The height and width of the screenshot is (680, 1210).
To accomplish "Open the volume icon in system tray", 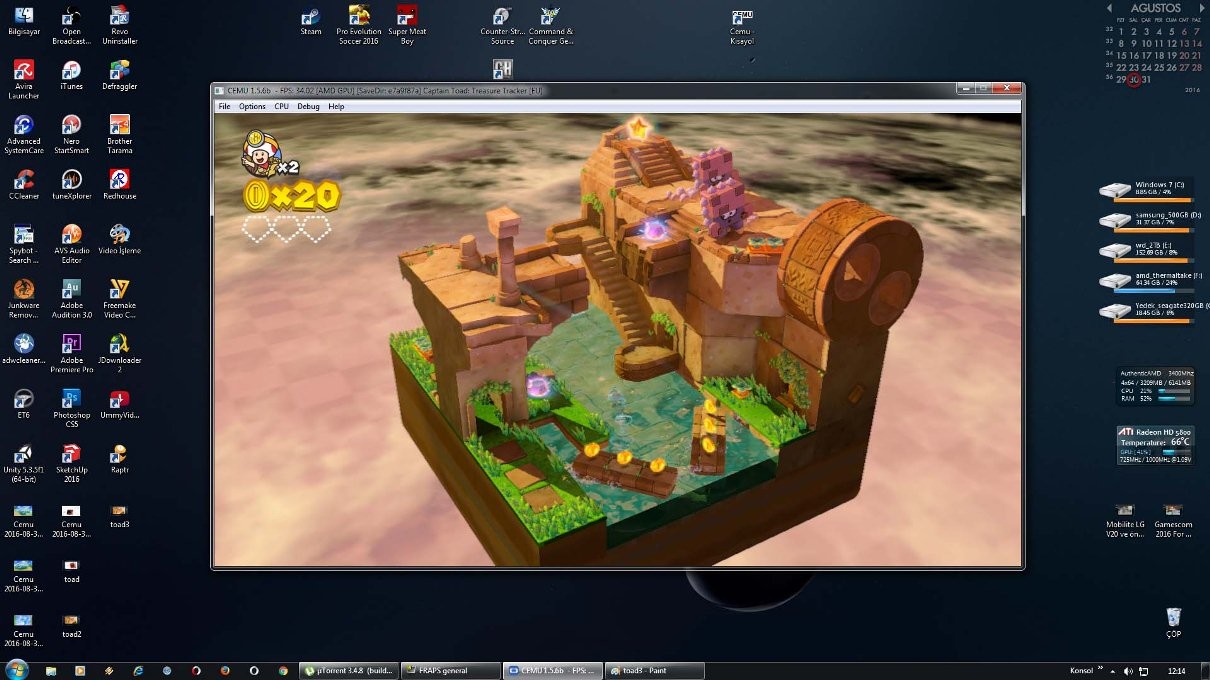I will coord(1128,670).
